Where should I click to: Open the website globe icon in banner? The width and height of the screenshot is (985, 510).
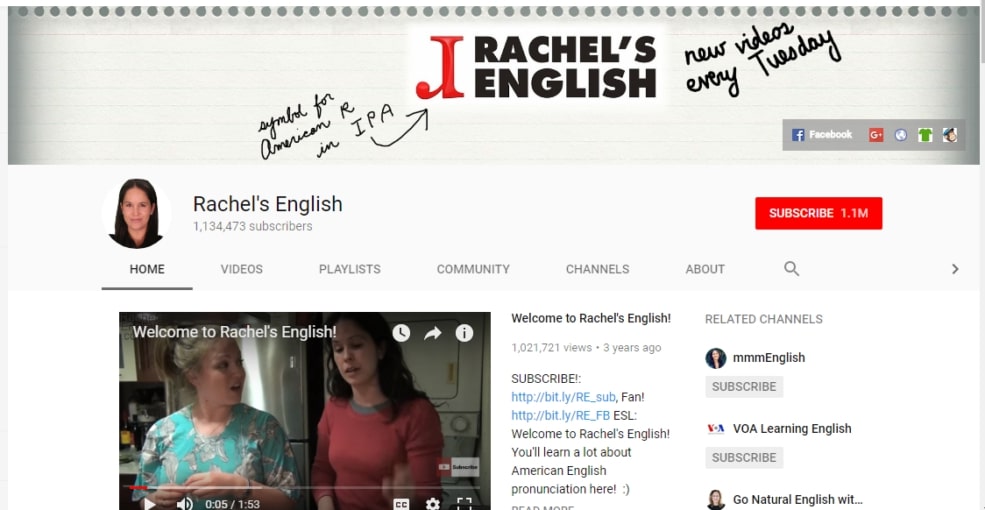pos(901,134)
